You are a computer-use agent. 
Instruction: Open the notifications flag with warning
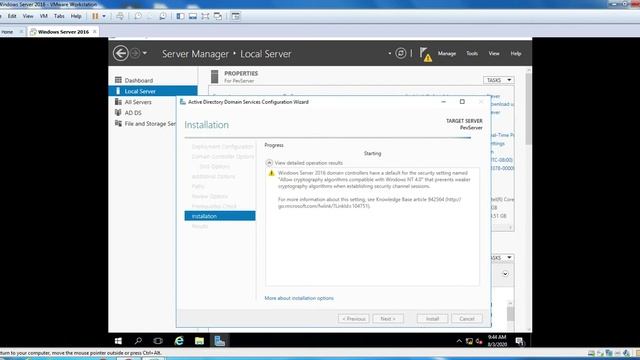click(x=425, y=54)
